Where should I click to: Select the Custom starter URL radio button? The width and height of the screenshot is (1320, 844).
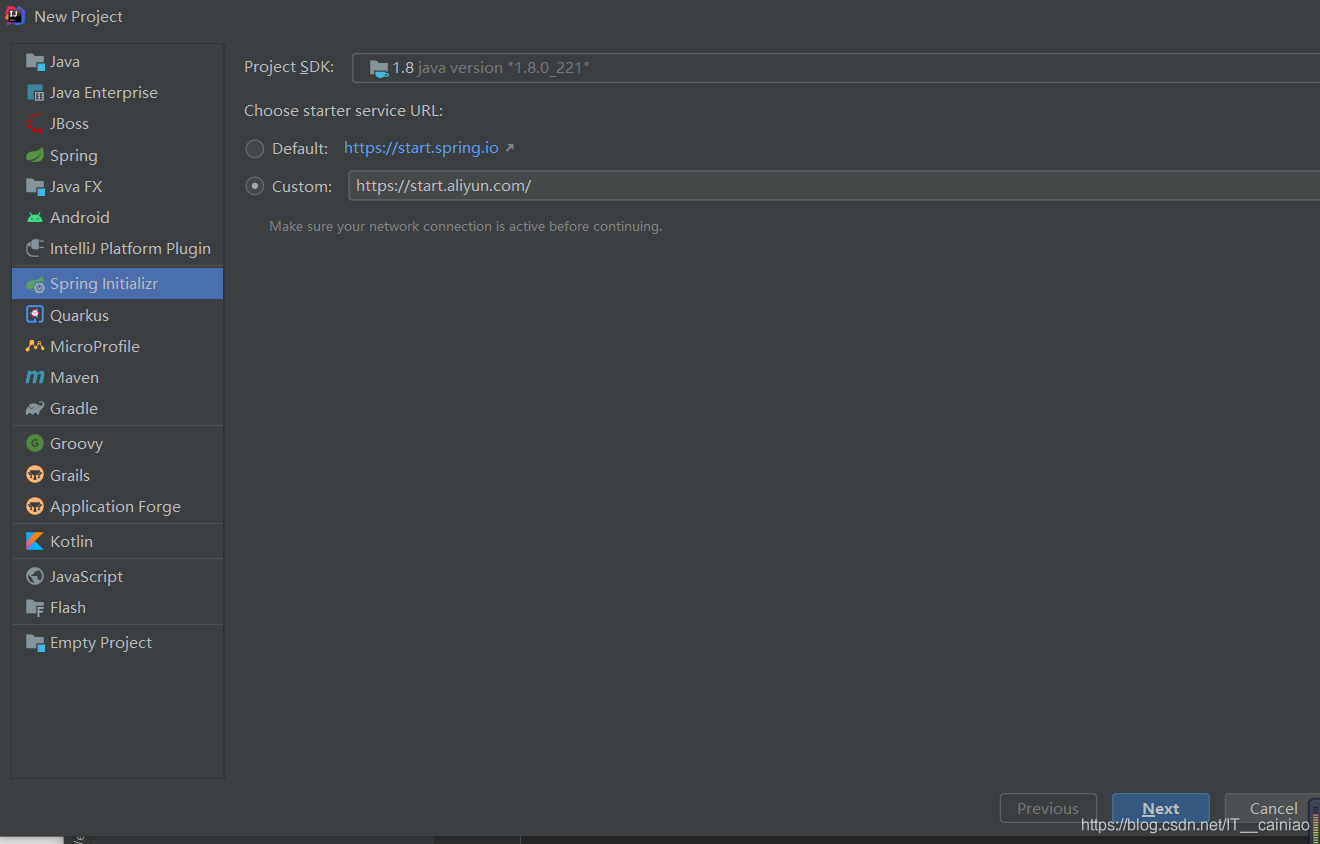tap(255, 186)
